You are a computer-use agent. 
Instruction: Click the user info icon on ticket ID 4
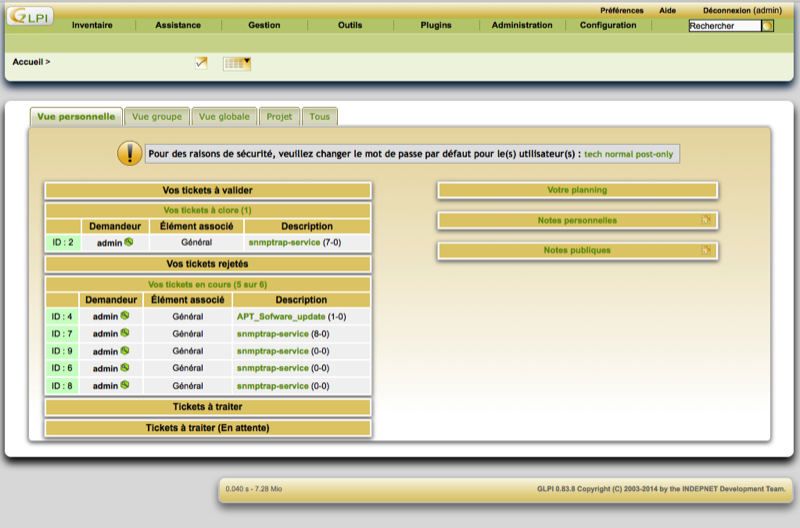[x=125, y=316]
